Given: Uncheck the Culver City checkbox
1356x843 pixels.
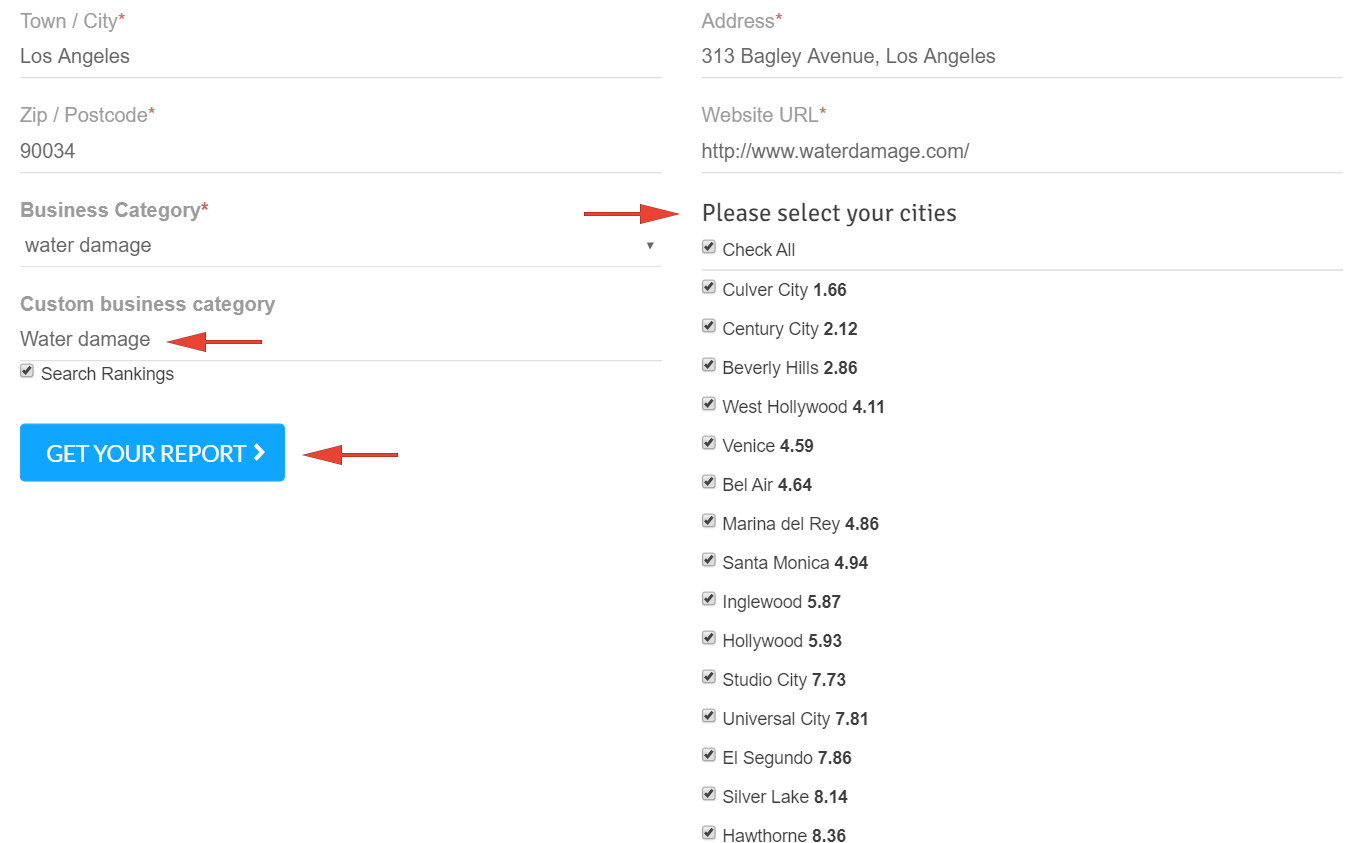Looking at the screenshot, I should [x=709, y=287].
